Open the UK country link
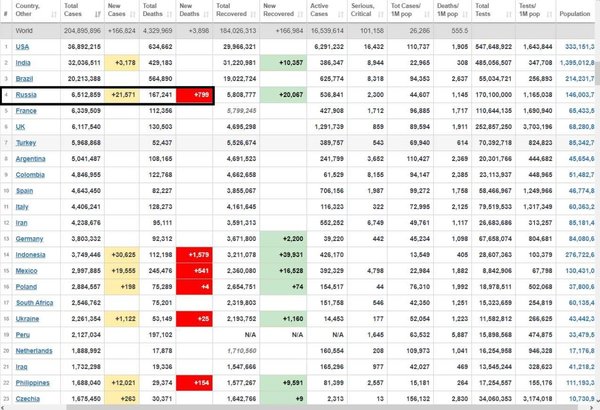 coord(20,127)
